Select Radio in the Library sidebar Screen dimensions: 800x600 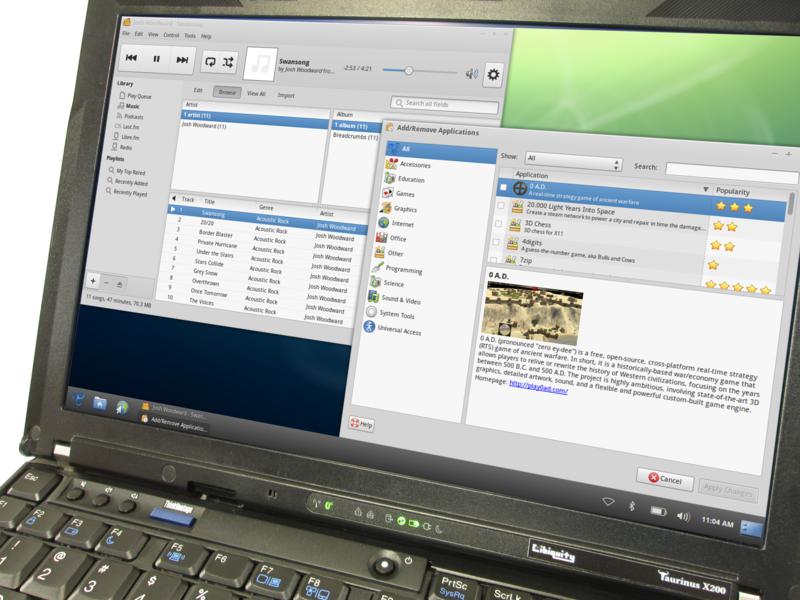[x=122, y=147]
